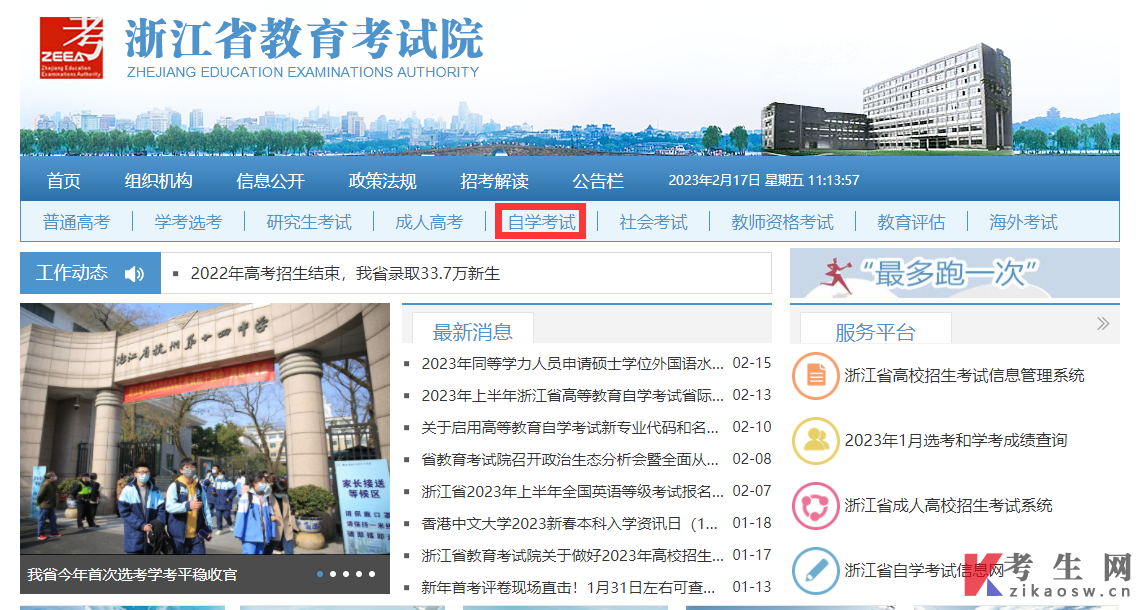Select 普通高考 in the sub-navigation
1146x610 pixels.
(x=76, y=222)
